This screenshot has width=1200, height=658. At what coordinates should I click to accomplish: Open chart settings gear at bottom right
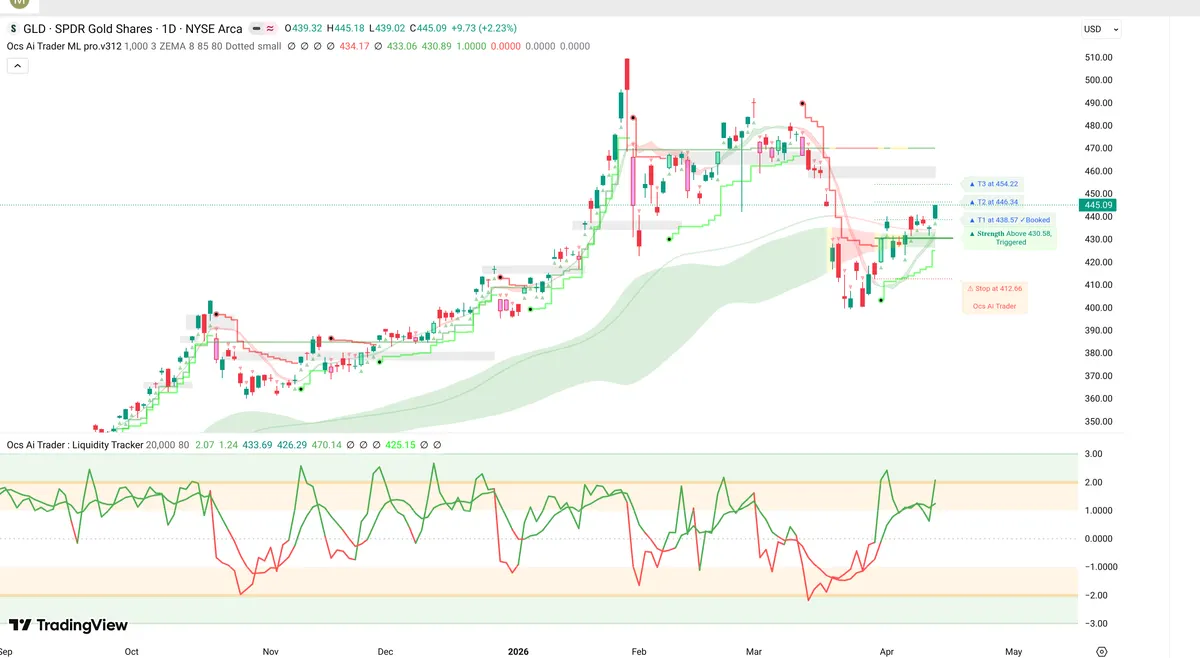click(x=1101, y=651)
